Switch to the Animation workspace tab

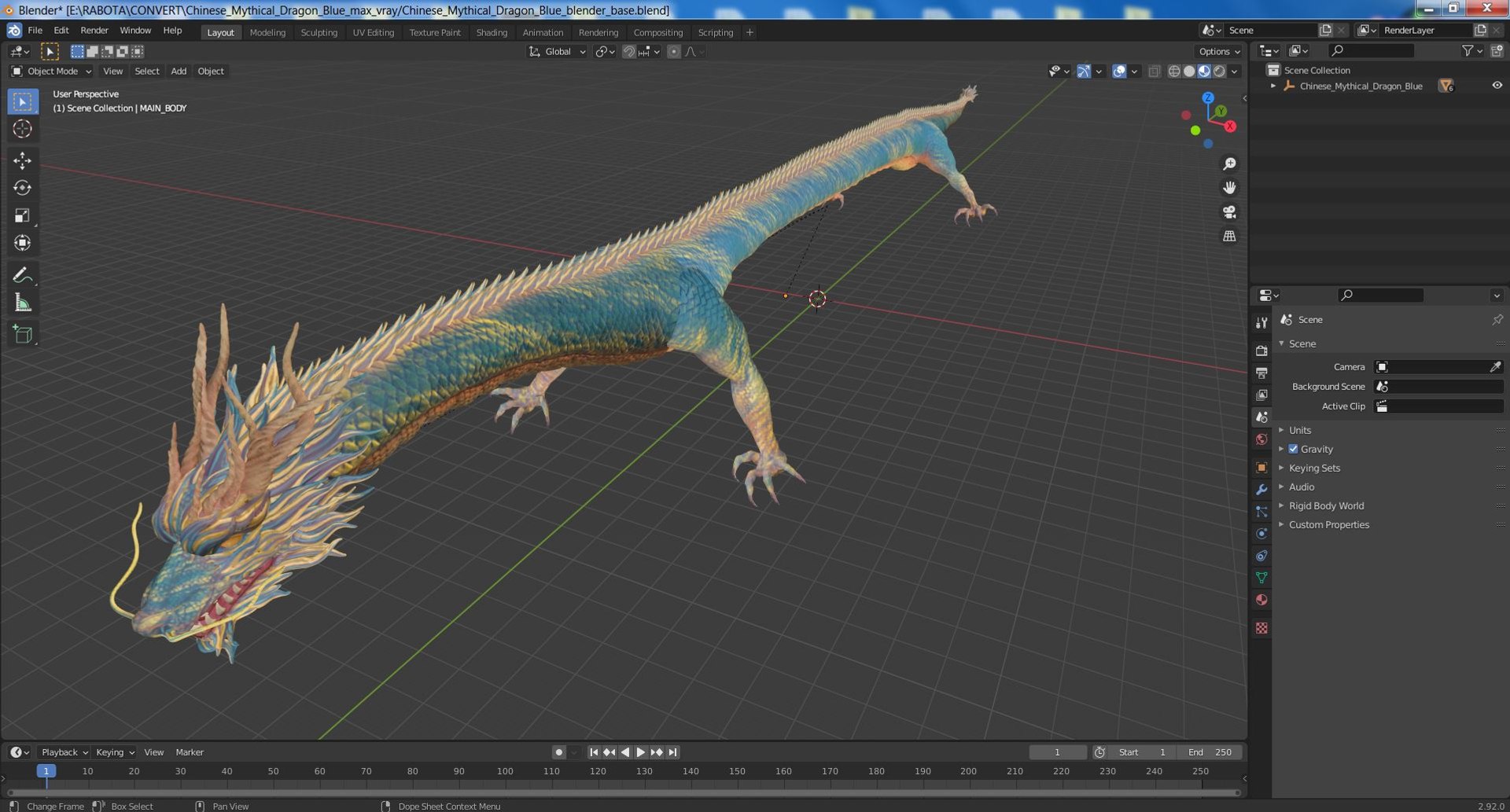543,32
